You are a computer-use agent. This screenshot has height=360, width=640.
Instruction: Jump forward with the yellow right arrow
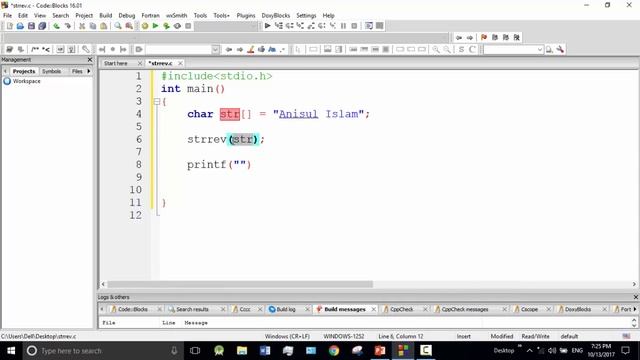point(240,49)
